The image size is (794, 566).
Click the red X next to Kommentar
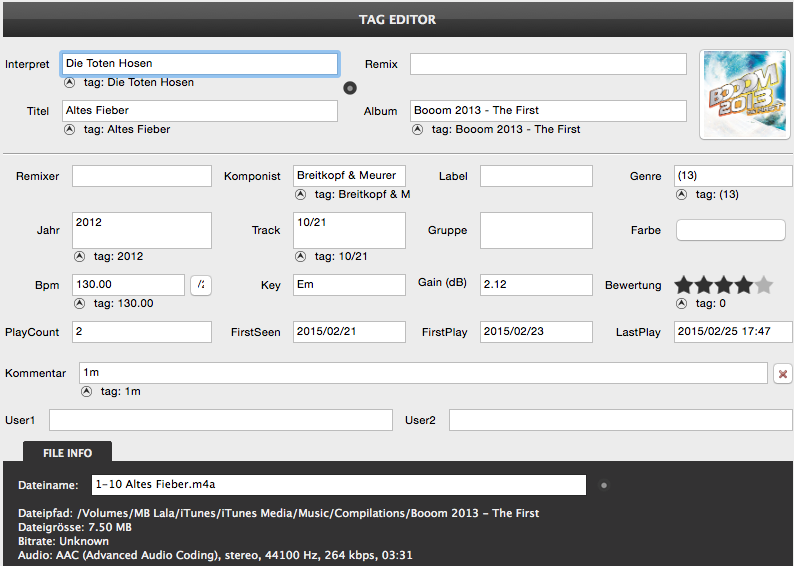tap(783, 374)
